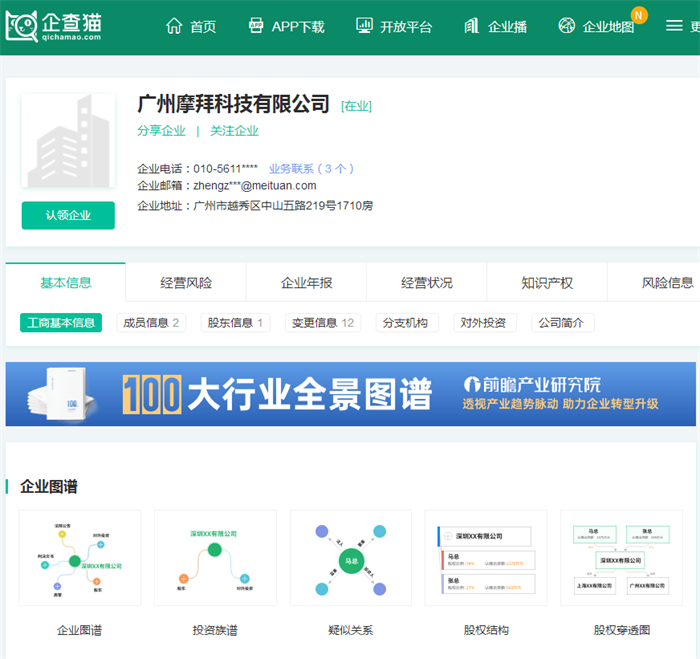Click the globe icon beside 企业地图
Image resolution: width=700 pixels, height=659 pixels.
tap(567, 25)
